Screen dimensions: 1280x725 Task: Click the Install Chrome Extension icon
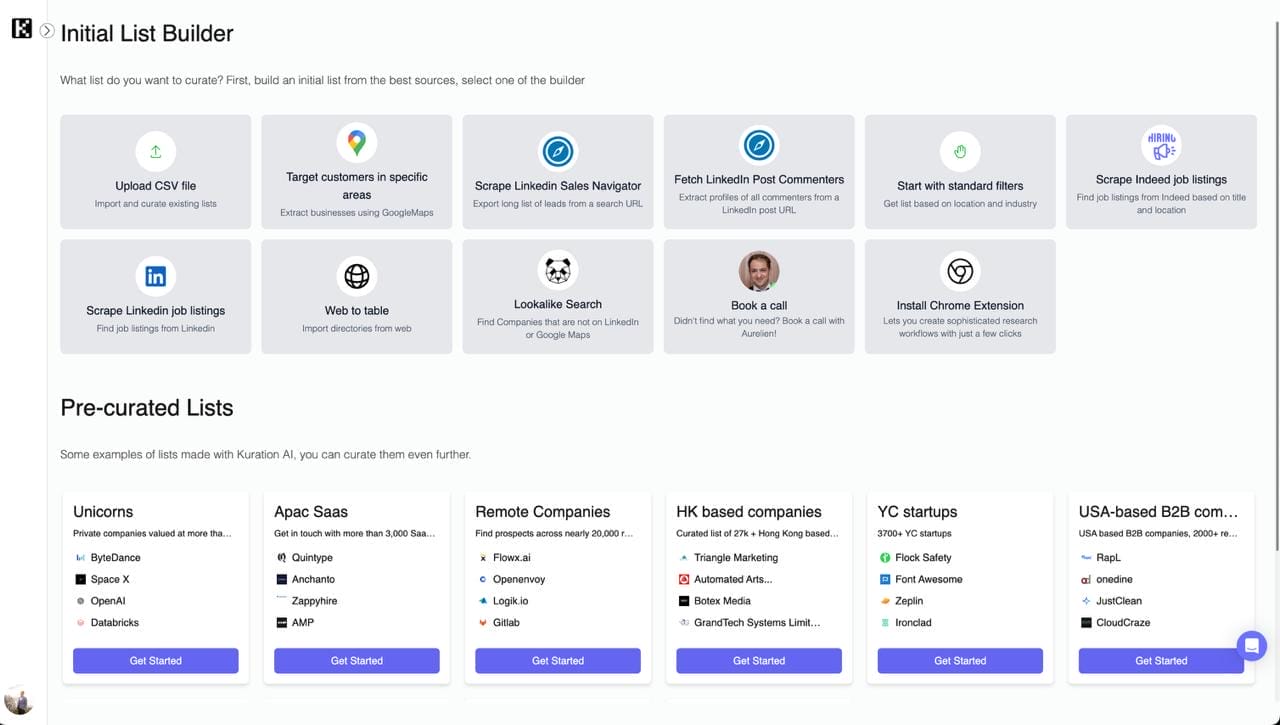[960, 271]
